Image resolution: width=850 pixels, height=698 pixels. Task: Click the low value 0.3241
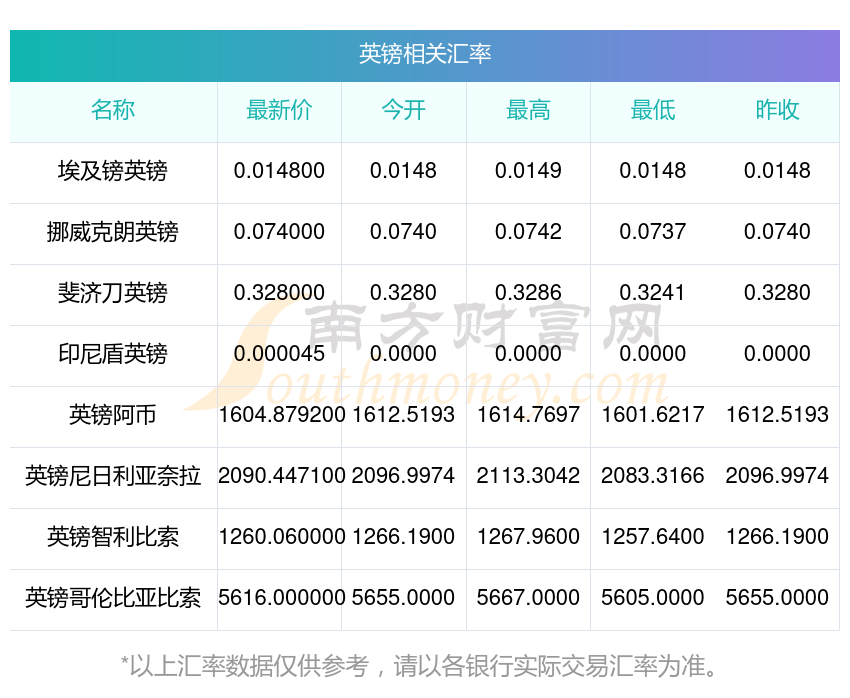[x=653, y=293]
